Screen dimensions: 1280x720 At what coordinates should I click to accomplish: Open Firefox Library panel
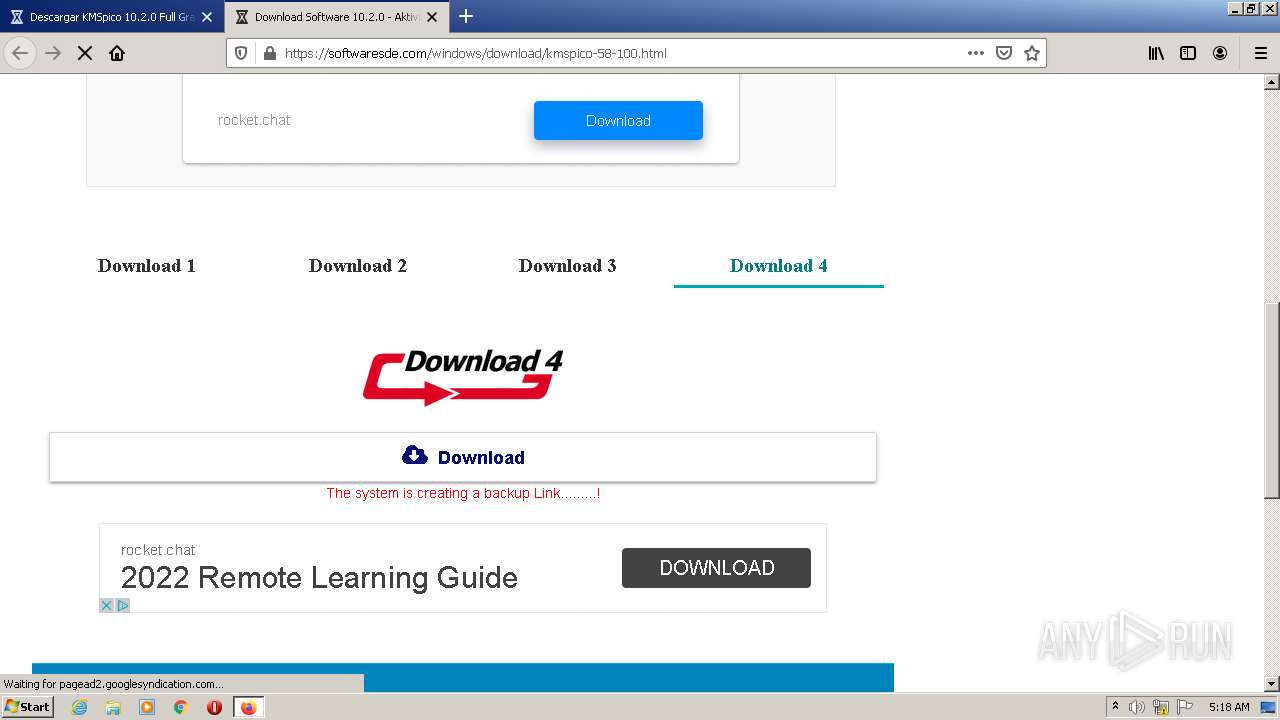pyautogui.click(x=1156, y=53)
